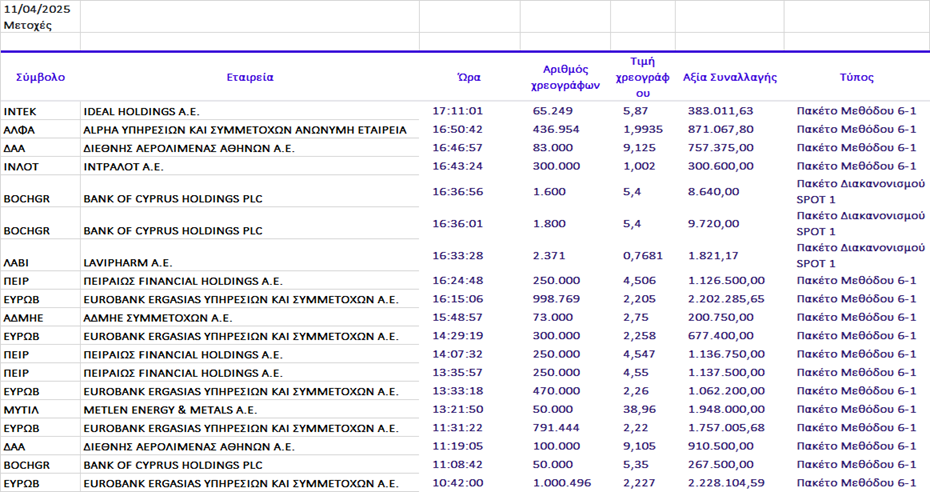Select the INTEK symbol cell
Viewport: 930px width, 492px height.
[20, 111]
